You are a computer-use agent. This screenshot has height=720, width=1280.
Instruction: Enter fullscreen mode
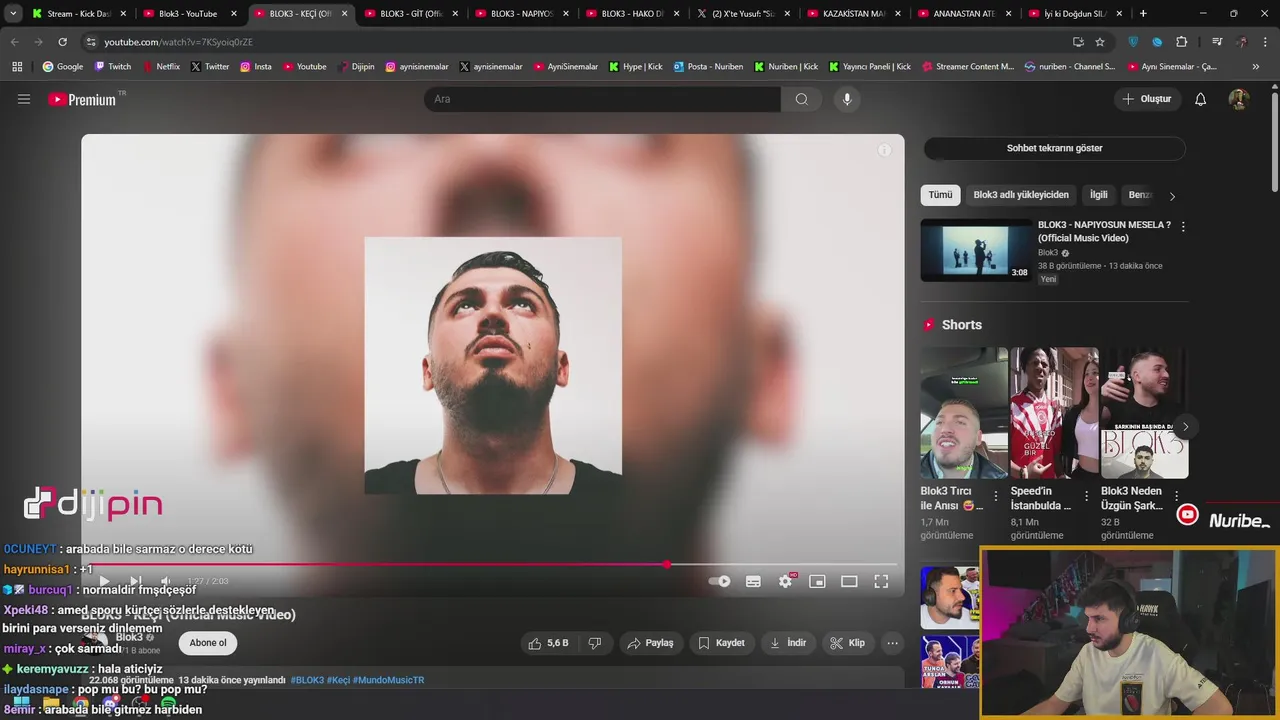coord(881,581)
